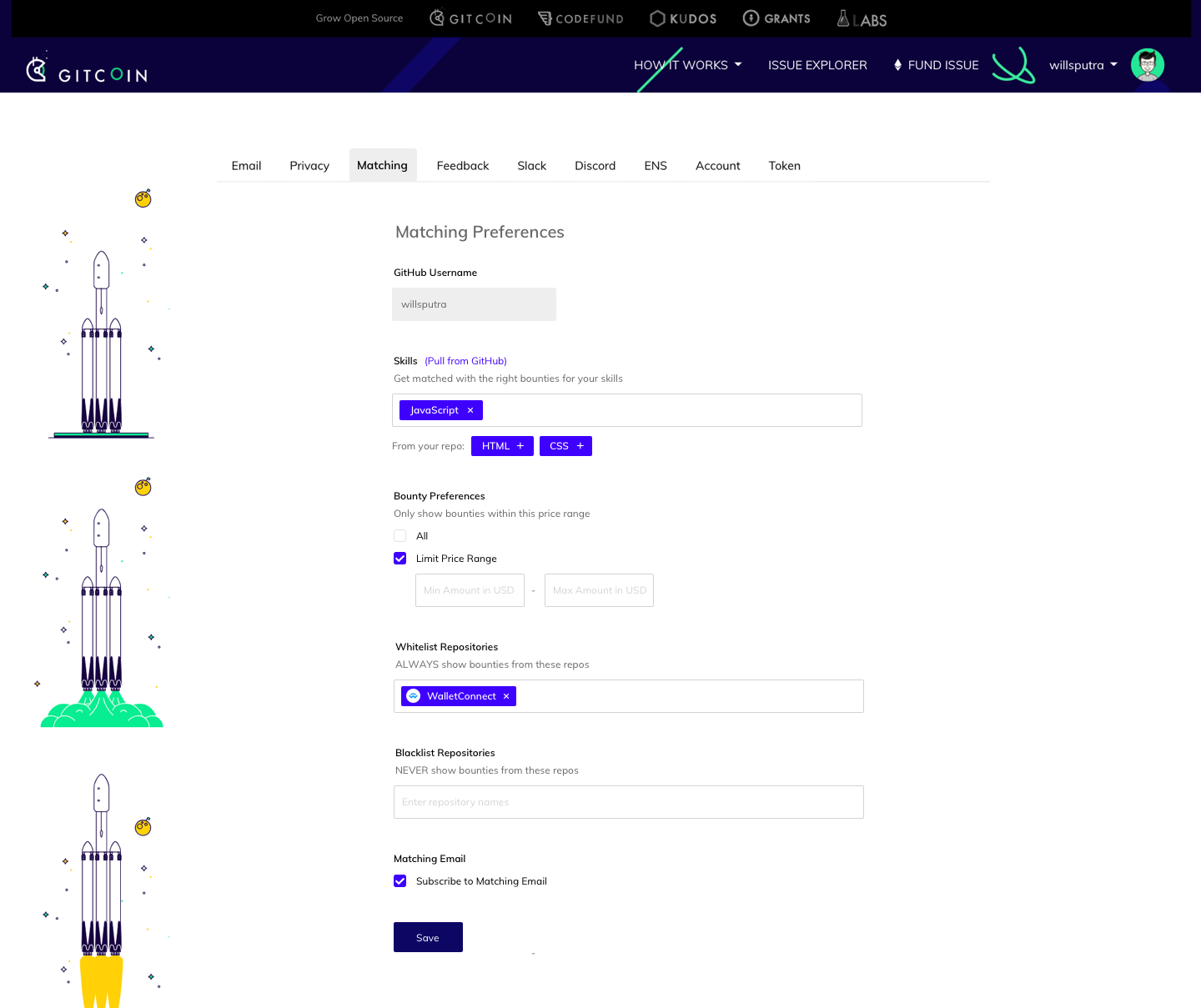
Task: Click the Blacklist repository names field
Action: tap(629, 802)
